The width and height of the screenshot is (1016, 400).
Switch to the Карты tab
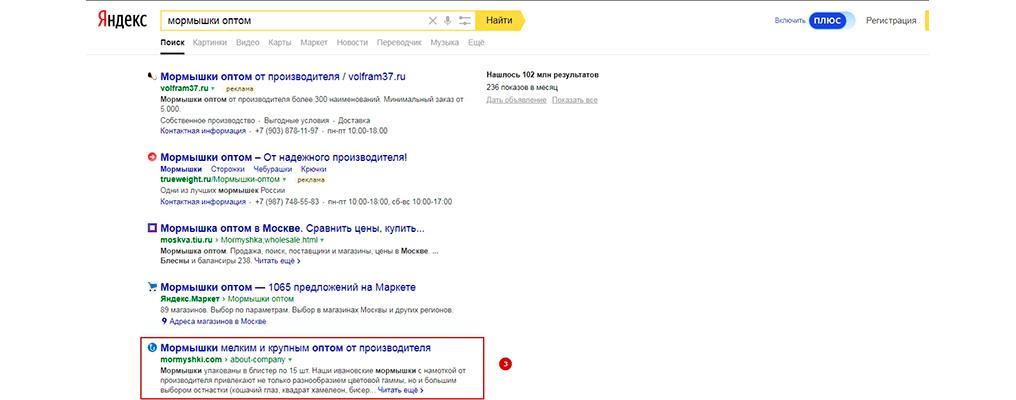279,43
